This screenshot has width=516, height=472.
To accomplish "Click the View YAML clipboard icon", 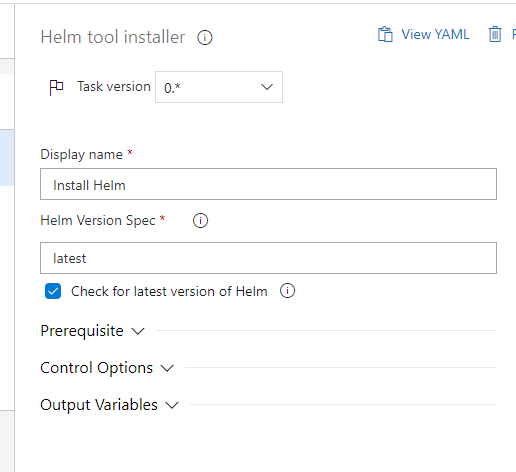I will [385, 34].
